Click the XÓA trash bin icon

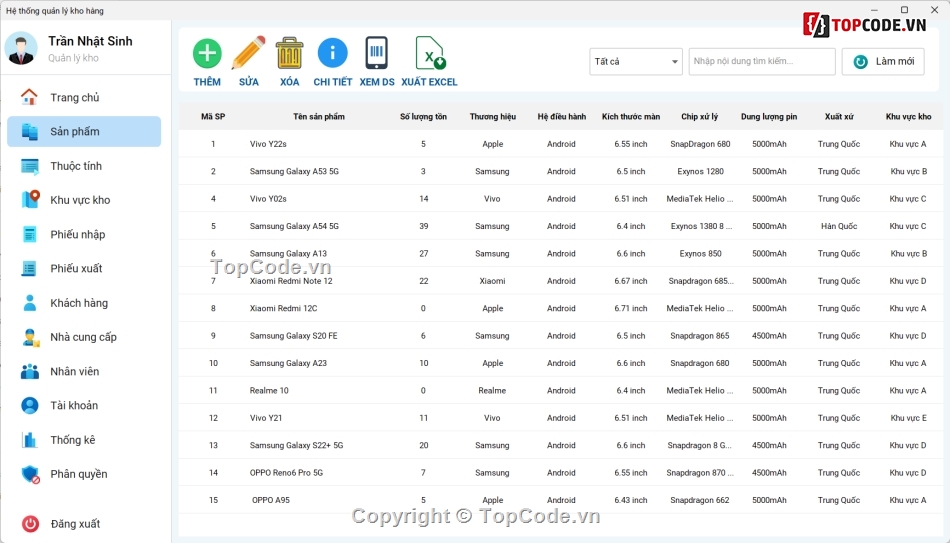point(290,53)
